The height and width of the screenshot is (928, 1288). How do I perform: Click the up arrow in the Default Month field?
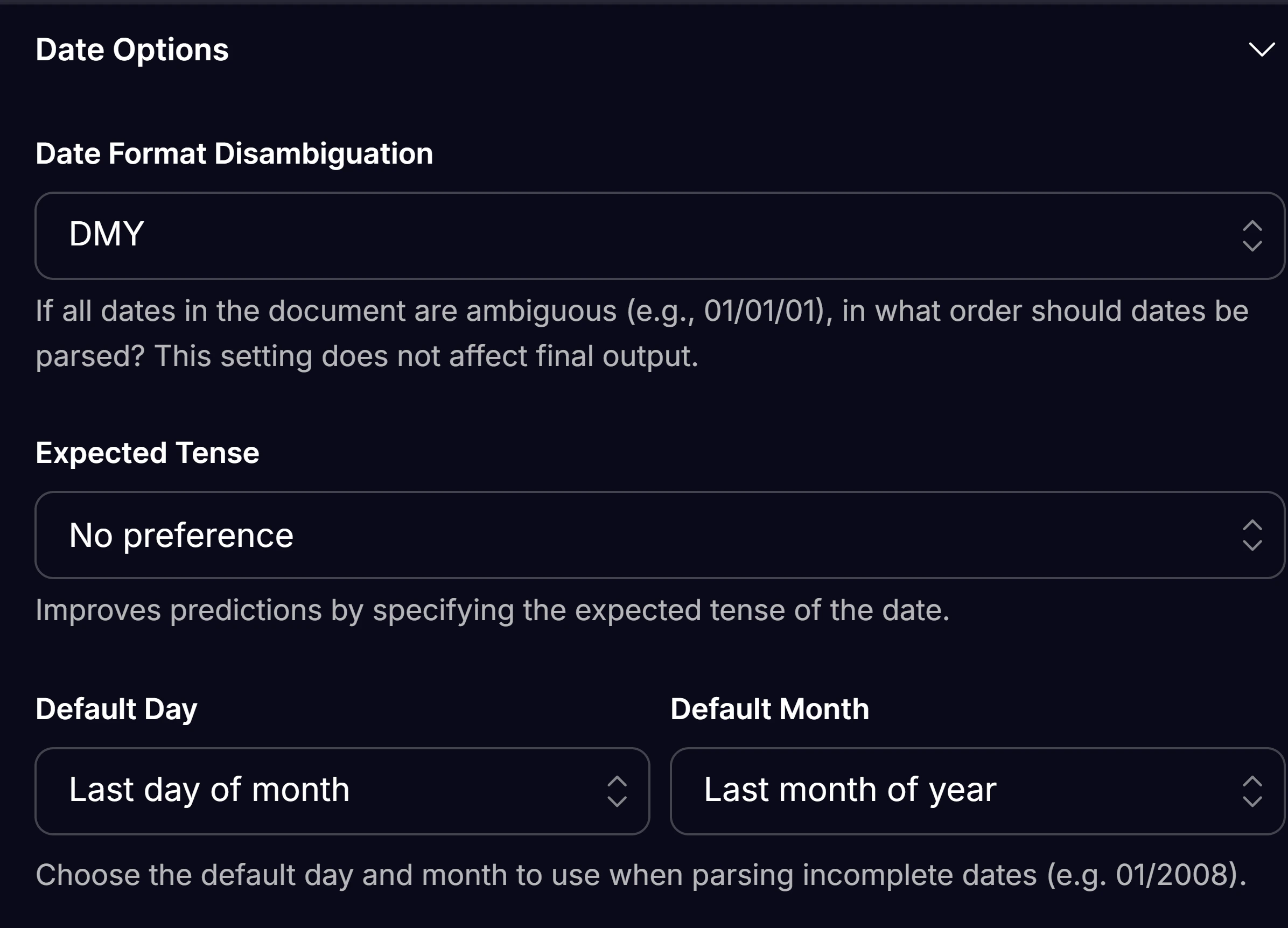tap(1253, 781)
